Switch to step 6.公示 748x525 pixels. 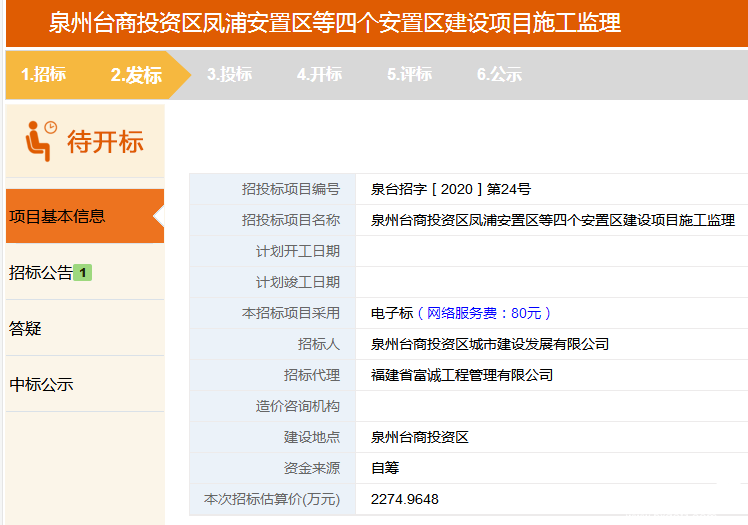[499, 74]
